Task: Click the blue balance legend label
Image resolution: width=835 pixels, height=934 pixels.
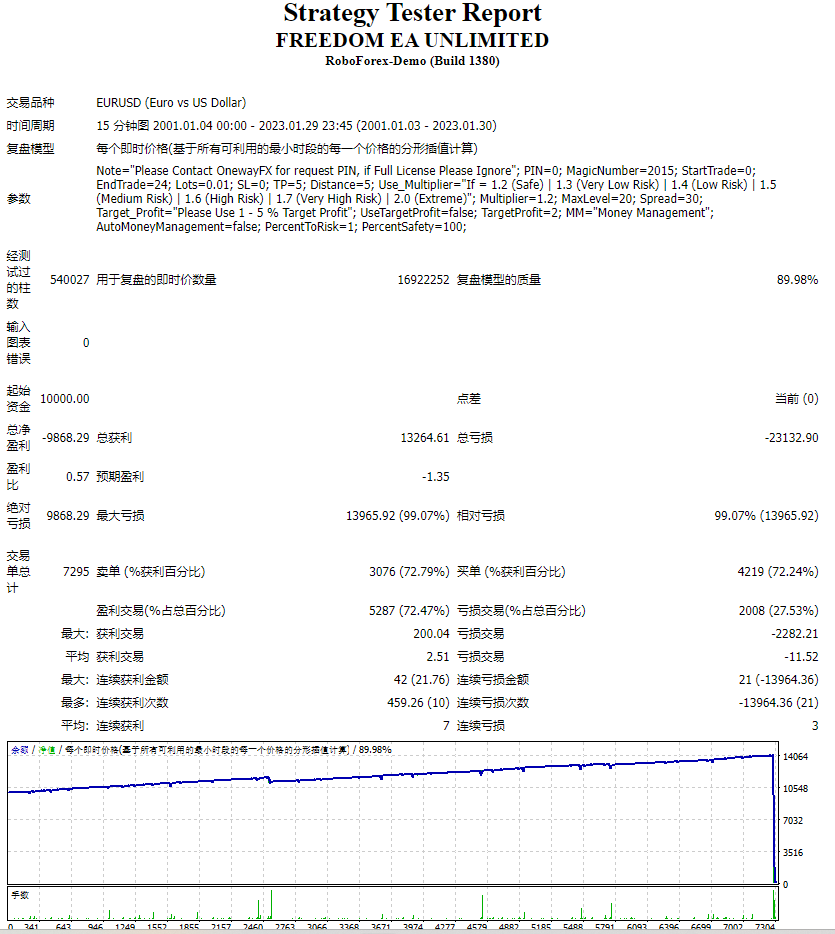Action: tap(20, 750)
